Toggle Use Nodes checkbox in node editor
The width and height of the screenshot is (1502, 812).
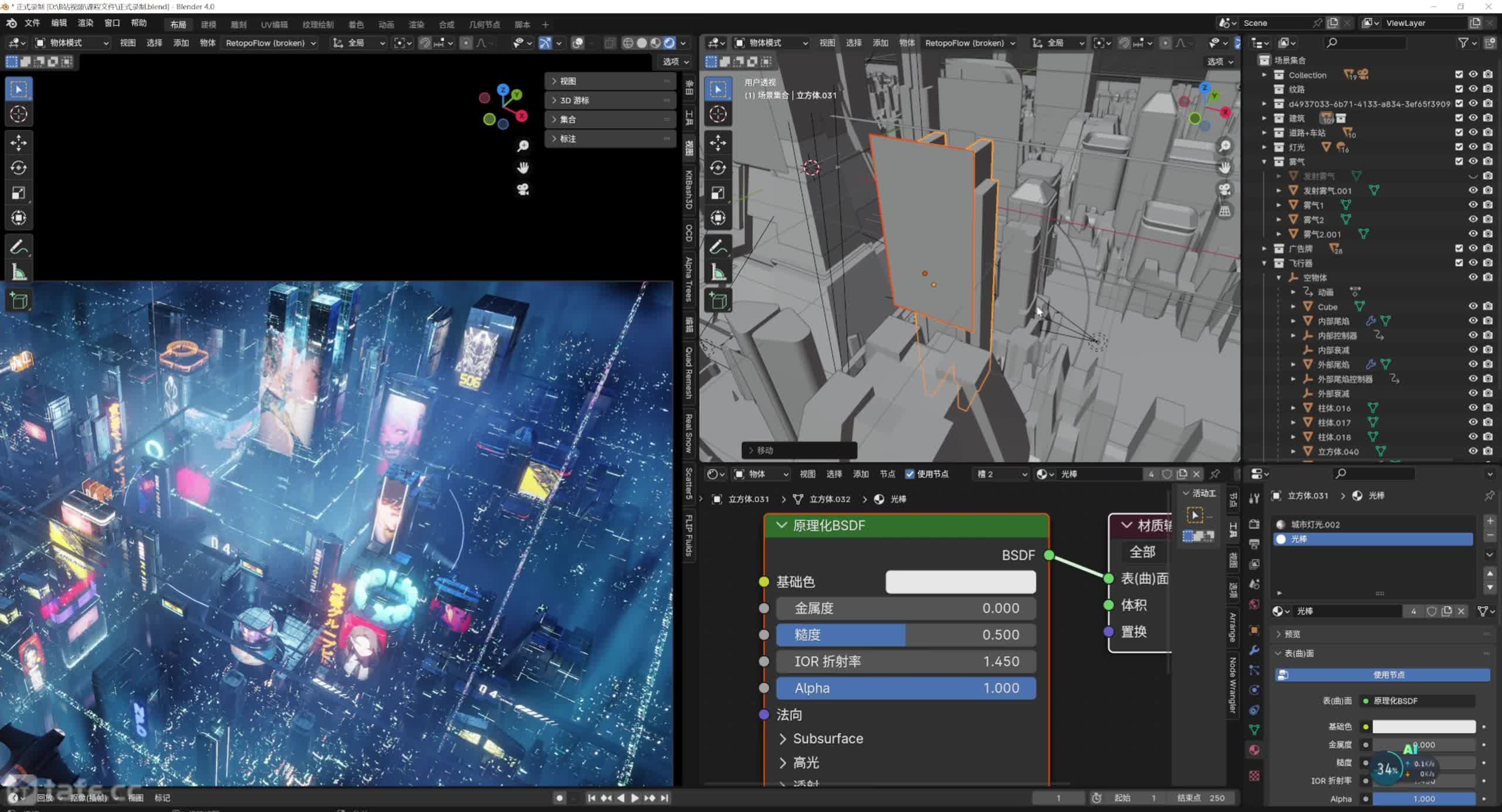pyautogui.click(x=909, y=474)
